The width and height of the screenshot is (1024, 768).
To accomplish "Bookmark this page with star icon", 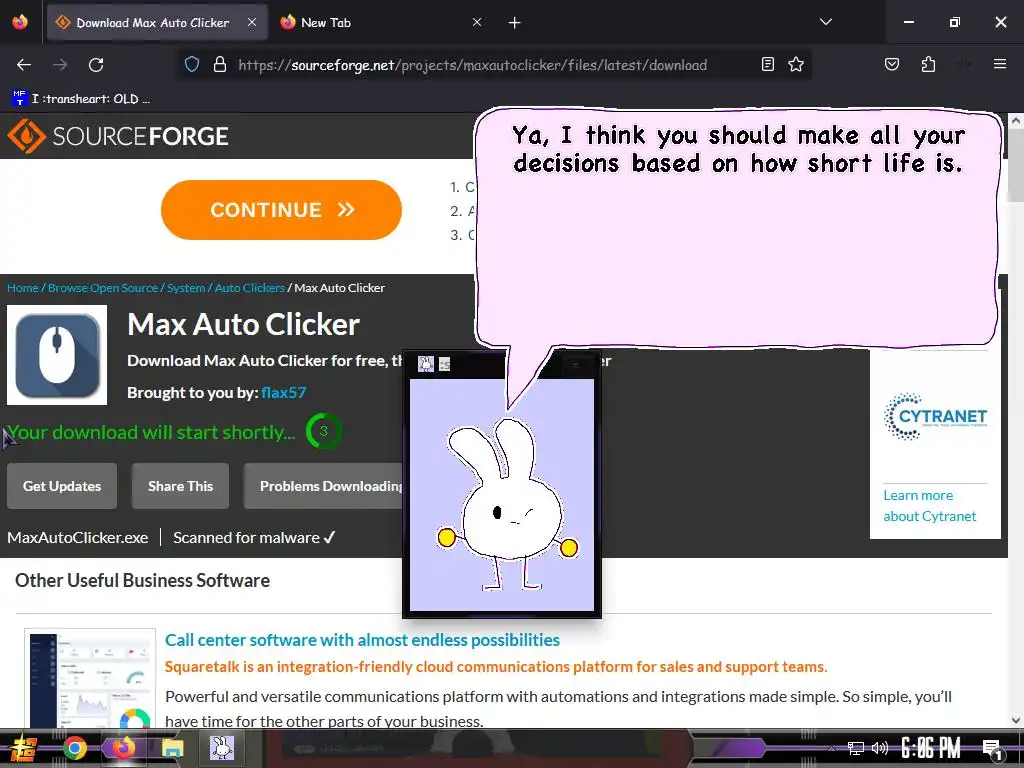I will click(x=795, y=64).
